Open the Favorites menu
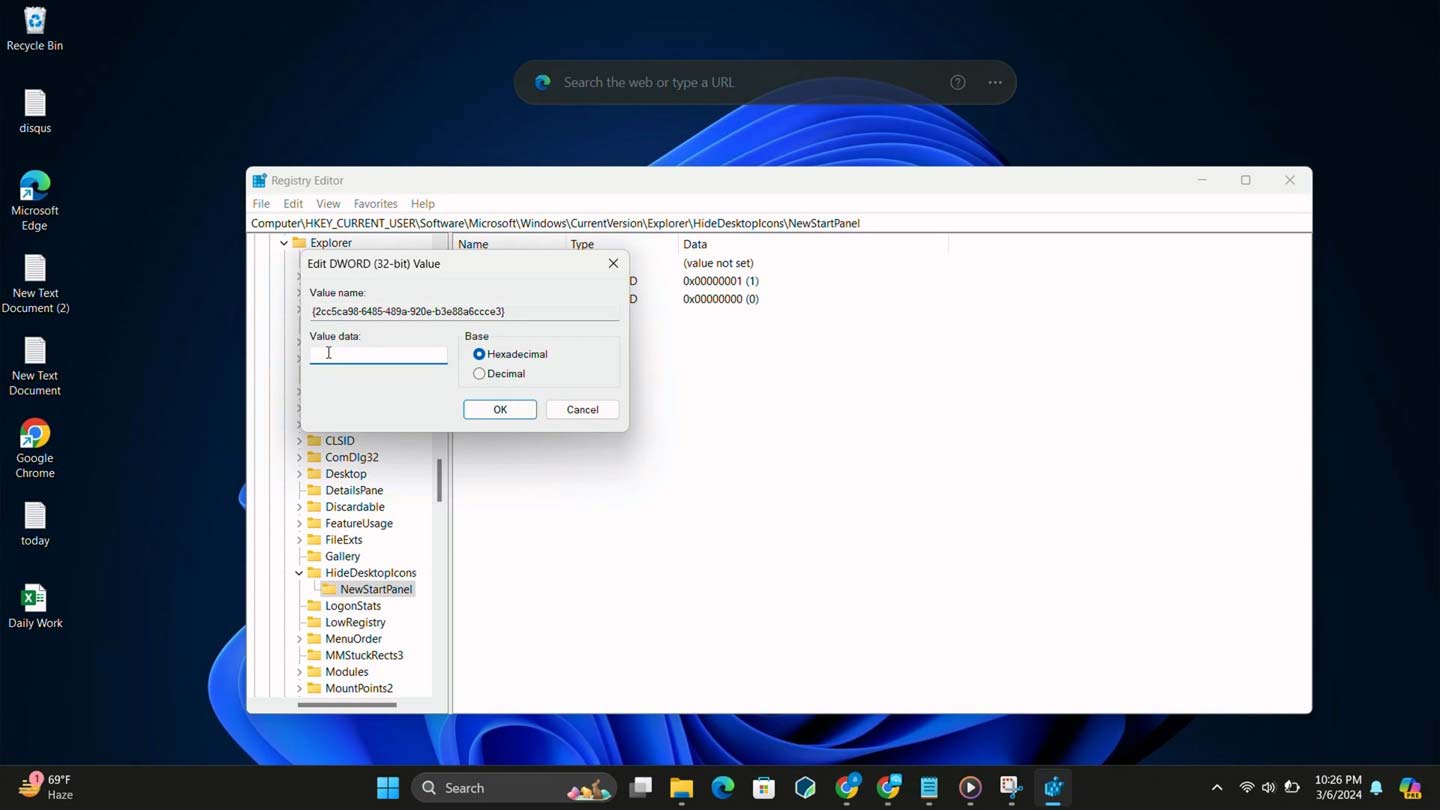1440x810 pixels. point(375,203)
